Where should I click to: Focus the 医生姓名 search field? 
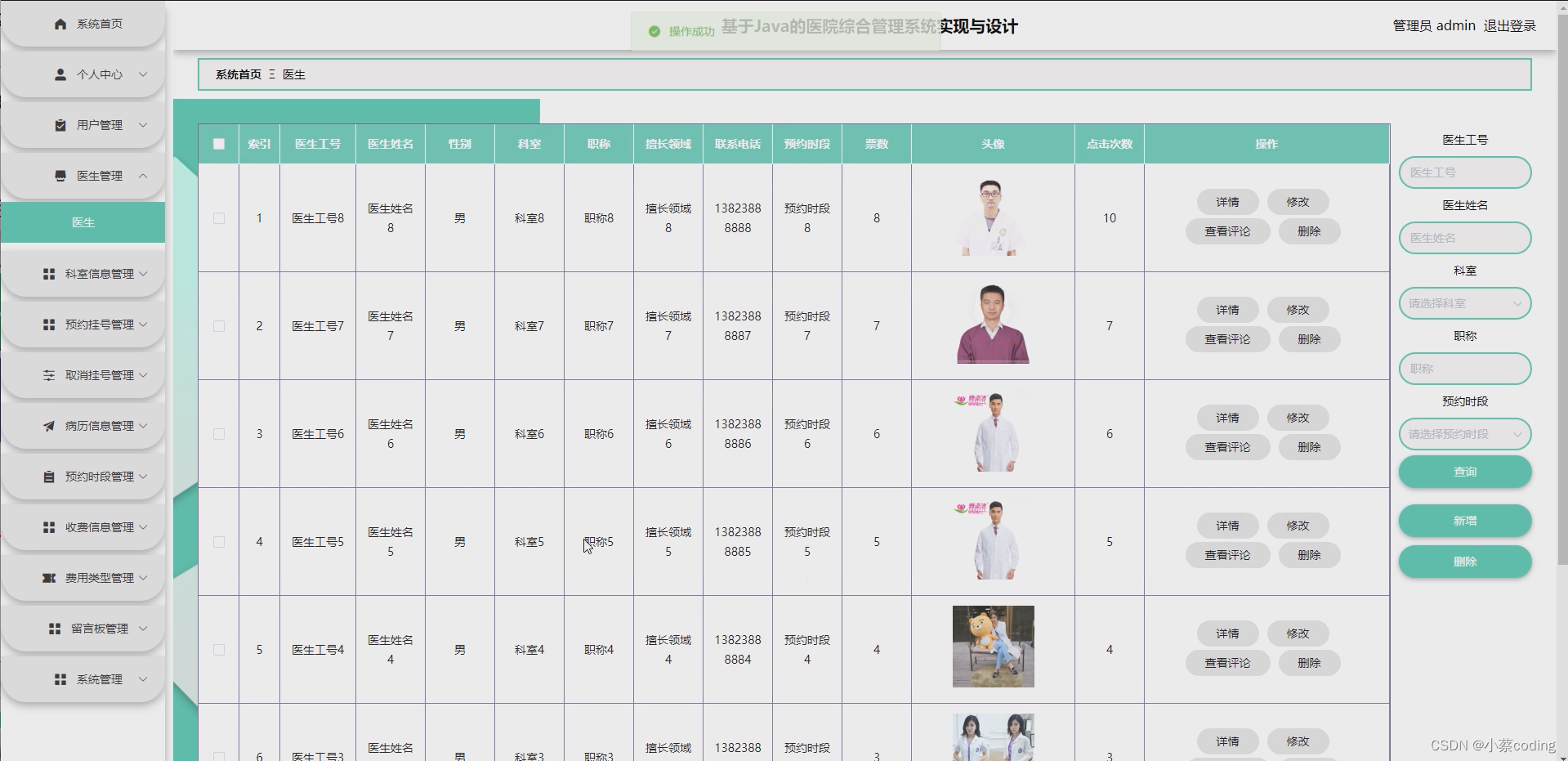point(1465,238)
